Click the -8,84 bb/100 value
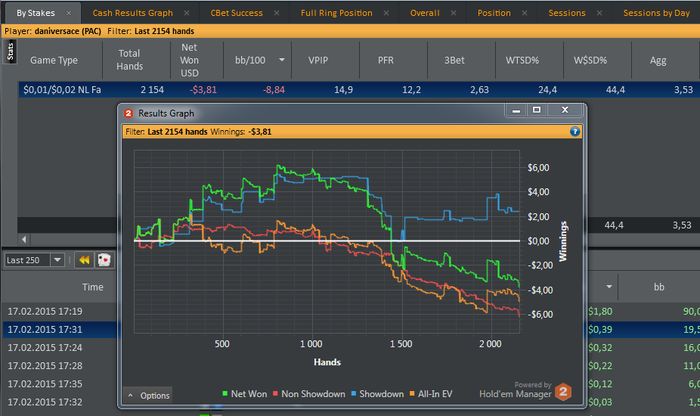700x416 pixels. click(274, 90)
